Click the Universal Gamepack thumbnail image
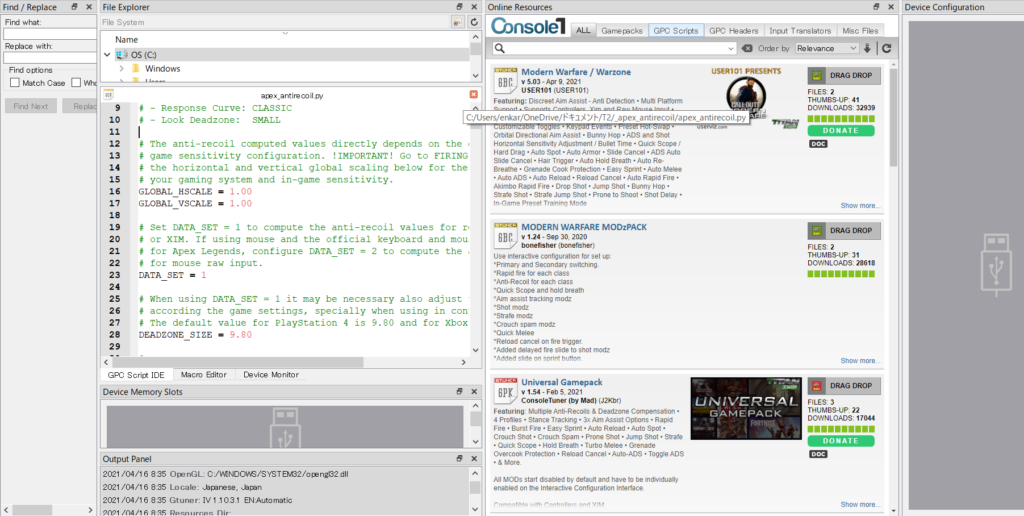The height and width of the screenshot is (516, 1024). click(745, 408)
